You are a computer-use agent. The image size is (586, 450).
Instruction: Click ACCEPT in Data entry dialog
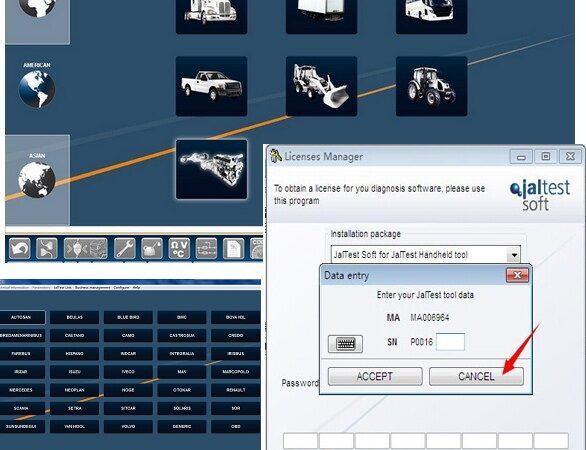click(x=375, y=376)
